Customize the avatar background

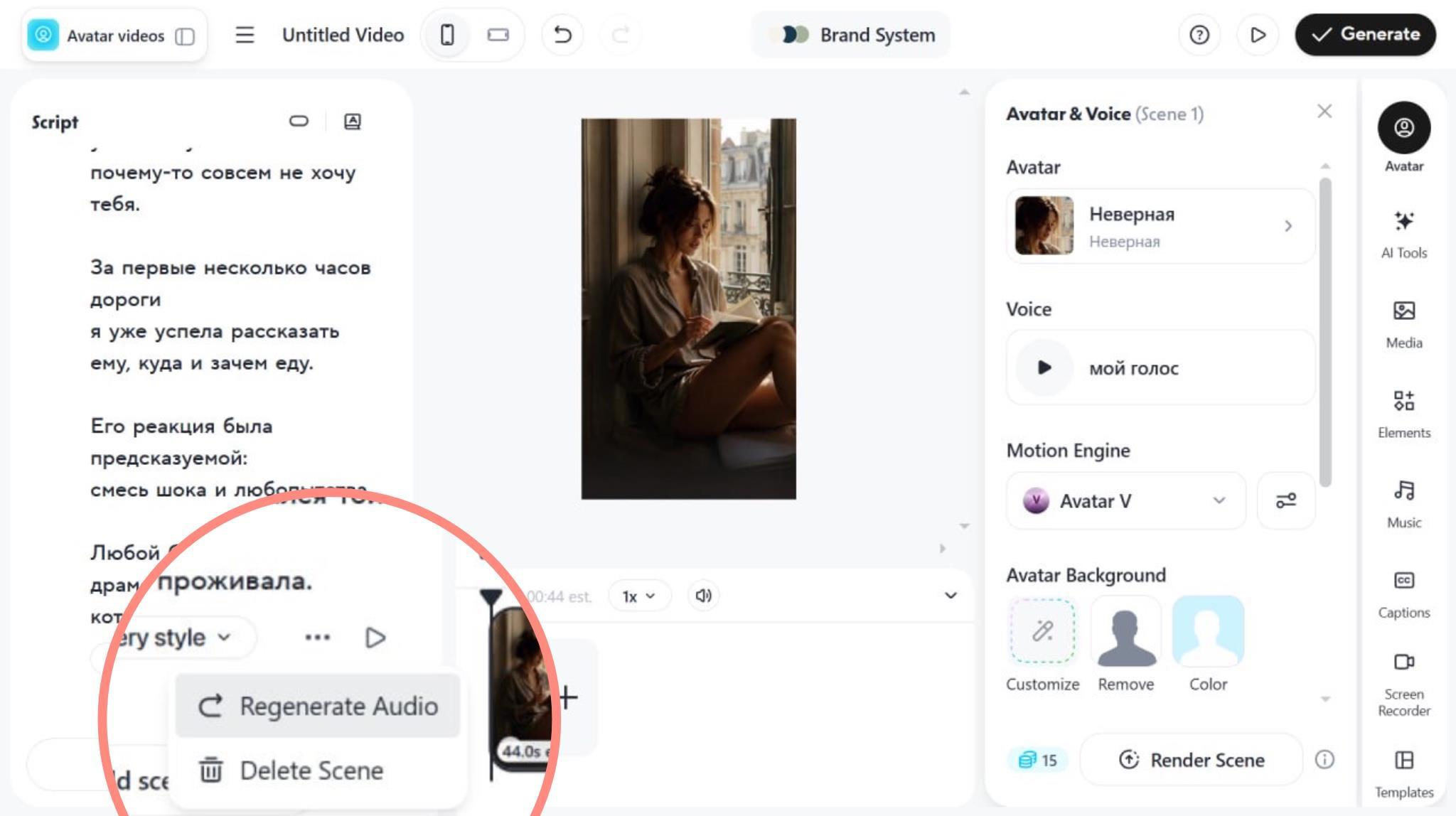point(1042,632)
